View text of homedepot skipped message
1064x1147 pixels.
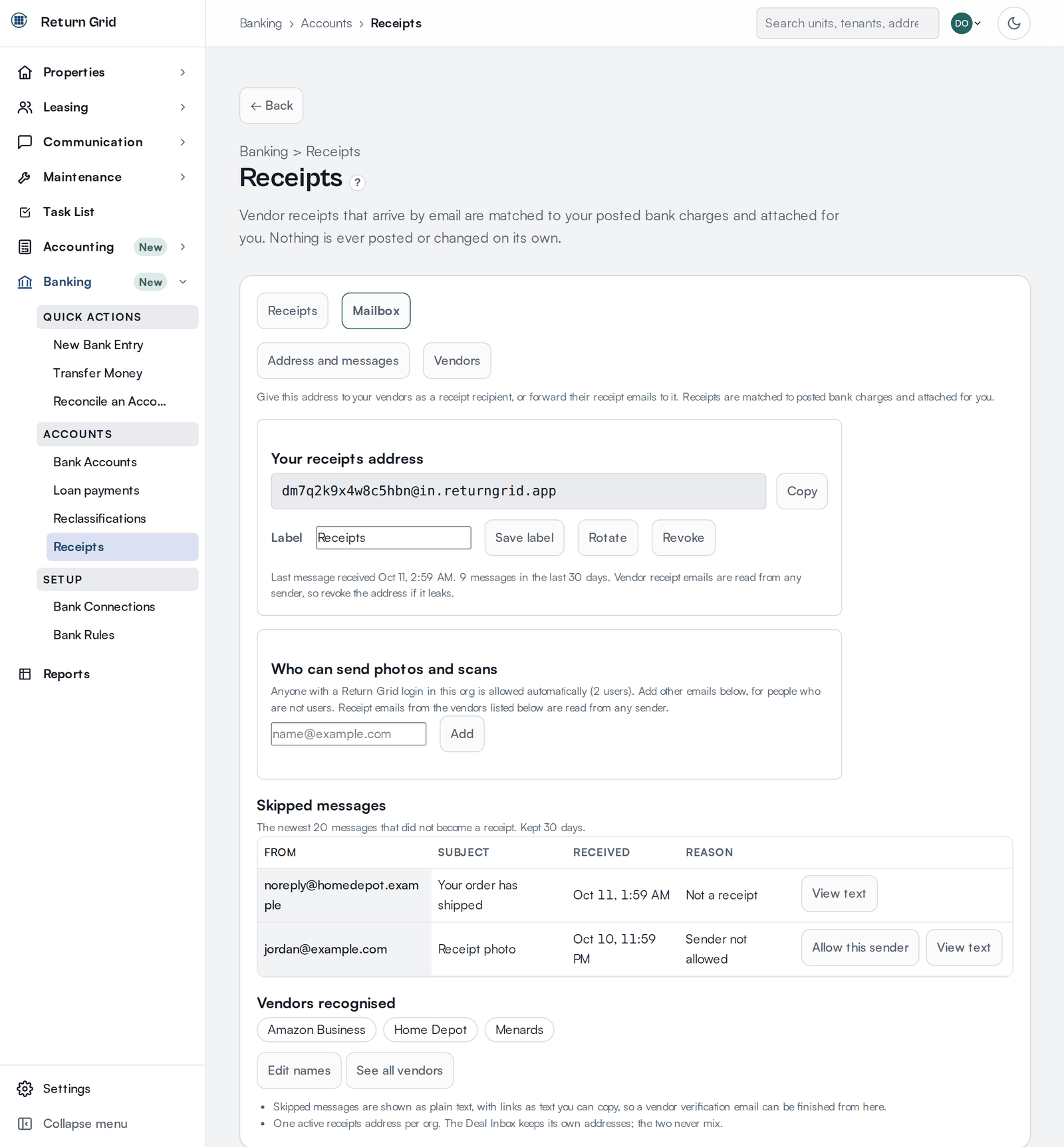pyautogui.click(x=839, y=894)
